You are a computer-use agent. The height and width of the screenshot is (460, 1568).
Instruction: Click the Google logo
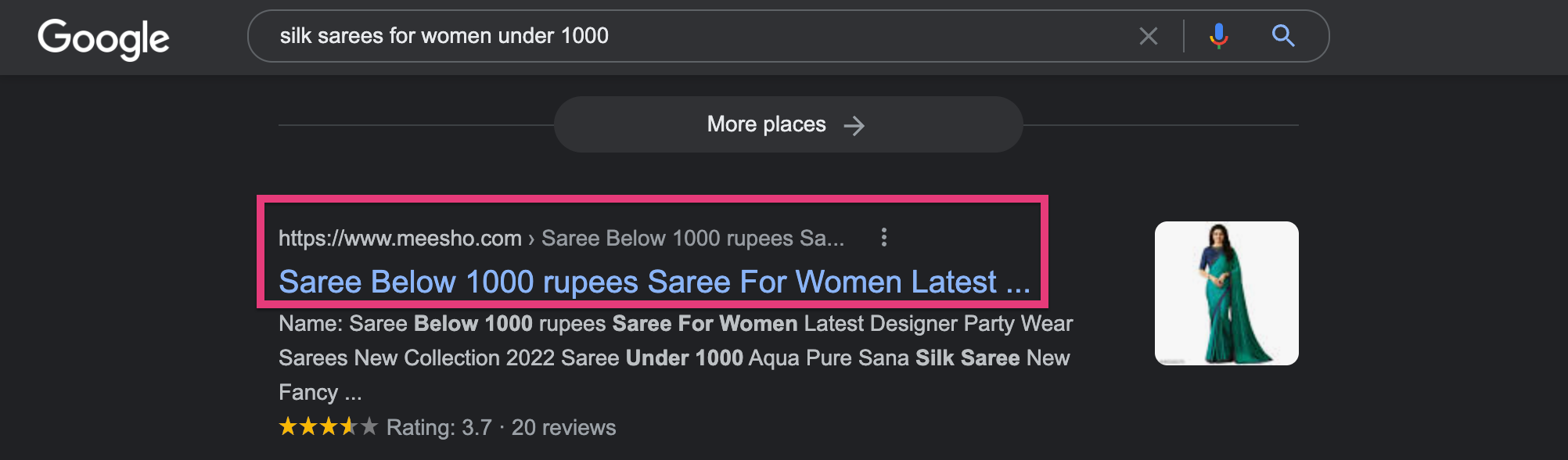pos(103,38)
